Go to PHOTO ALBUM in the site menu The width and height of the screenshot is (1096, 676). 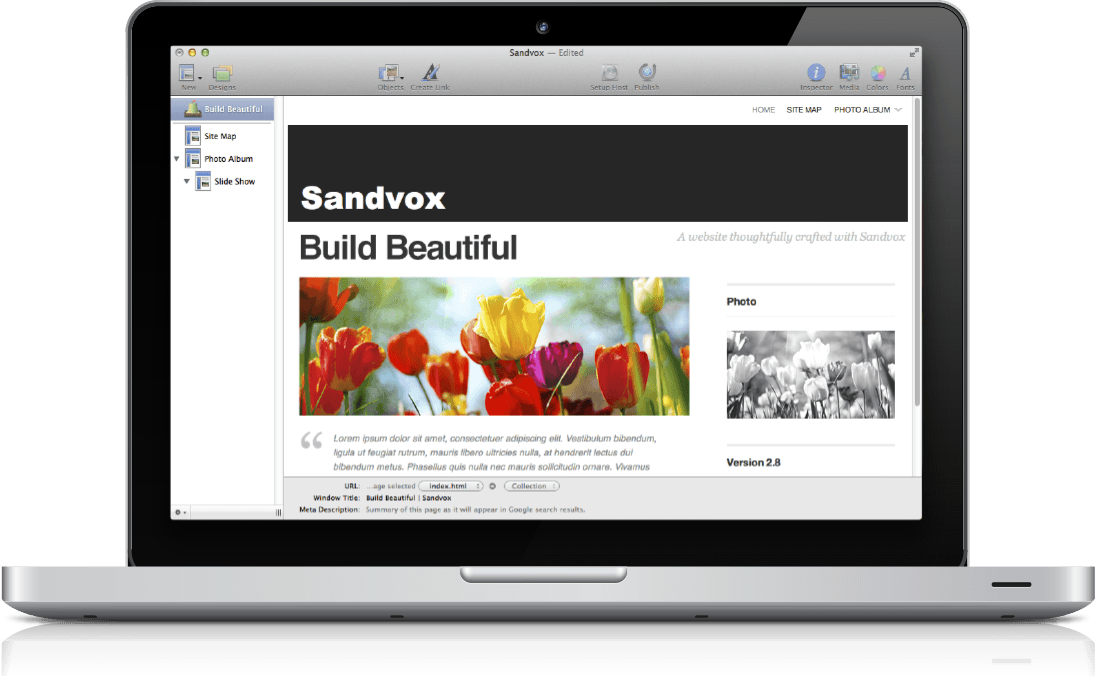(x=862, y=110)
